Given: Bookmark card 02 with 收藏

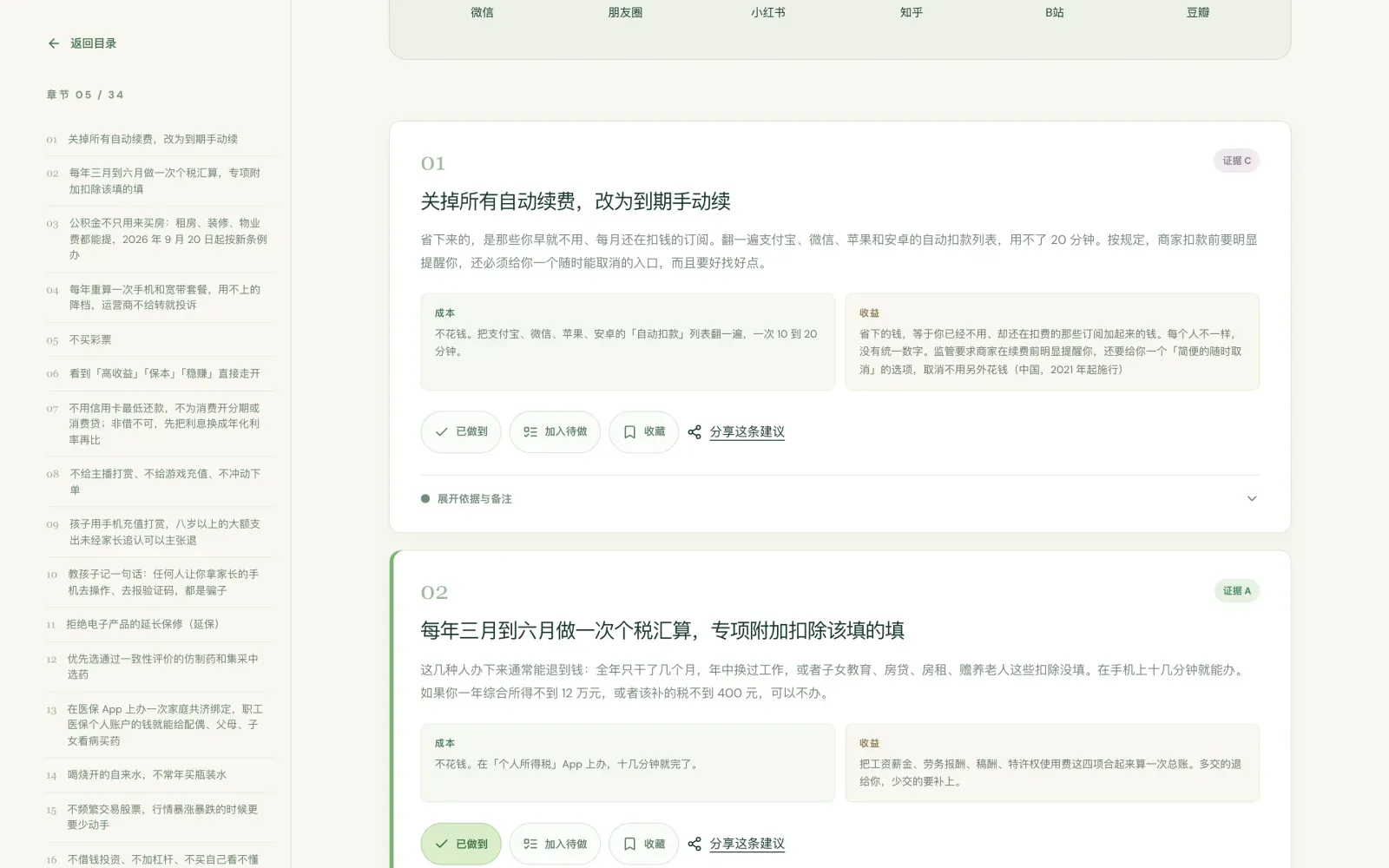Looking at the screenshot, I should (643, 844).
